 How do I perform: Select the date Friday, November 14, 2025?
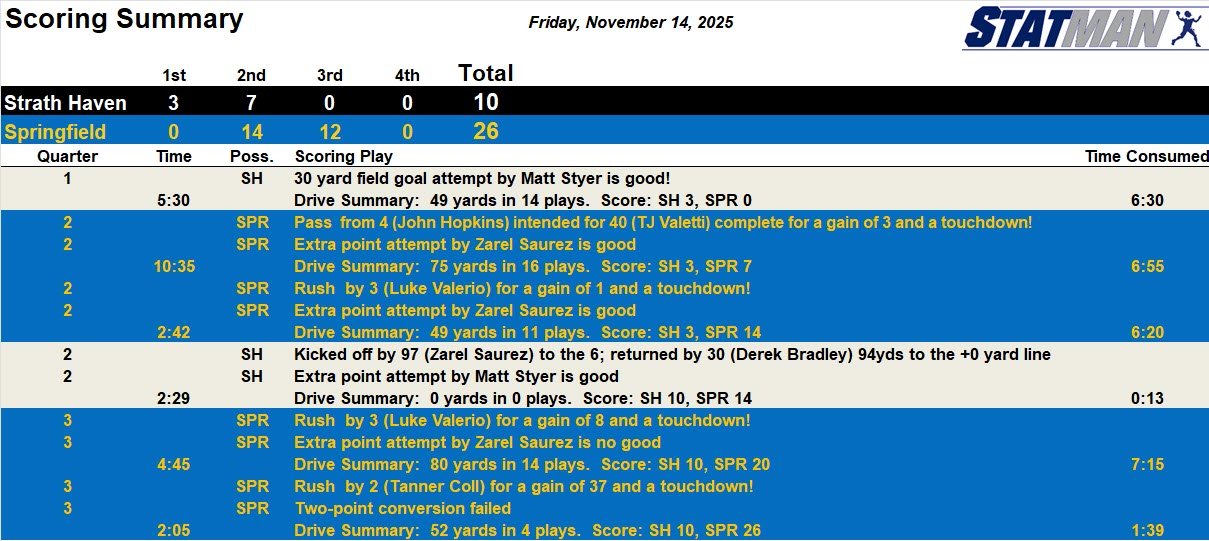click(631, 22)
